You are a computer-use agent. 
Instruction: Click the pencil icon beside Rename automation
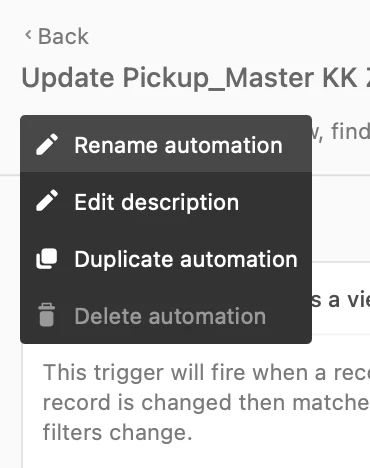pyautogui.click(x=47, y=145)
